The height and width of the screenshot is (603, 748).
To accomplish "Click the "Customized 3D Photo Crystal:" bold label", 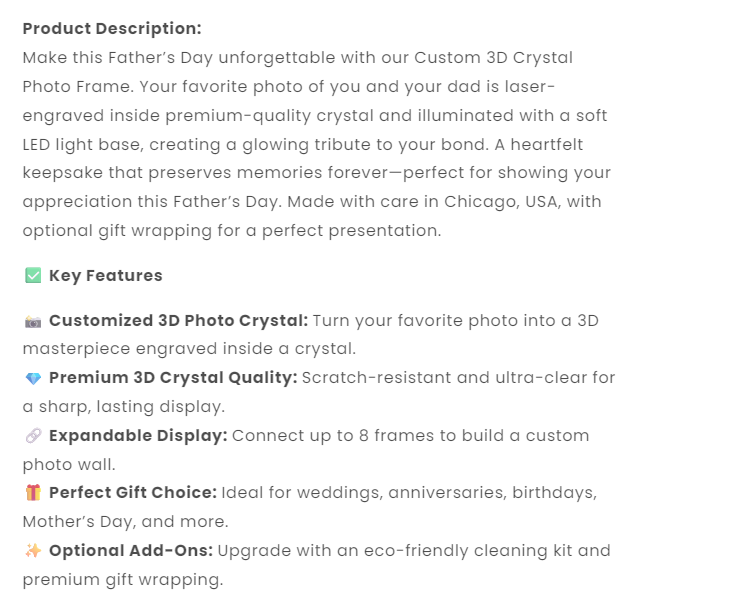I will pyautogui.click(x=178, y=321).
